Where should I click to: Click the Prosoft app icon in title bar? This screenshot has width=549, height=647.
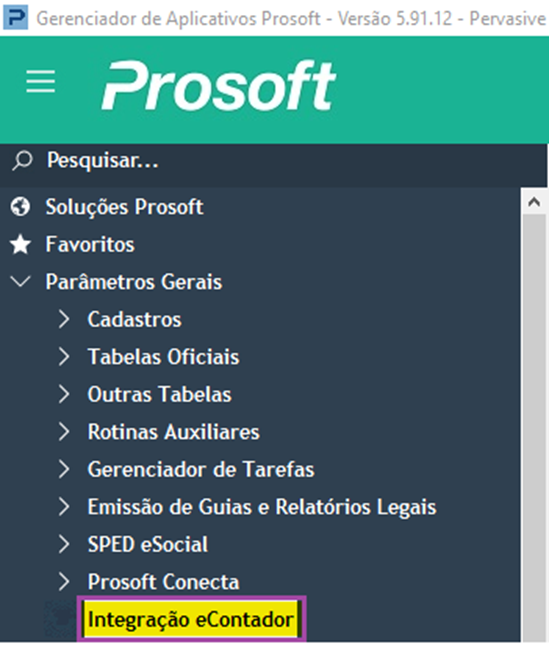click(16, 17)
